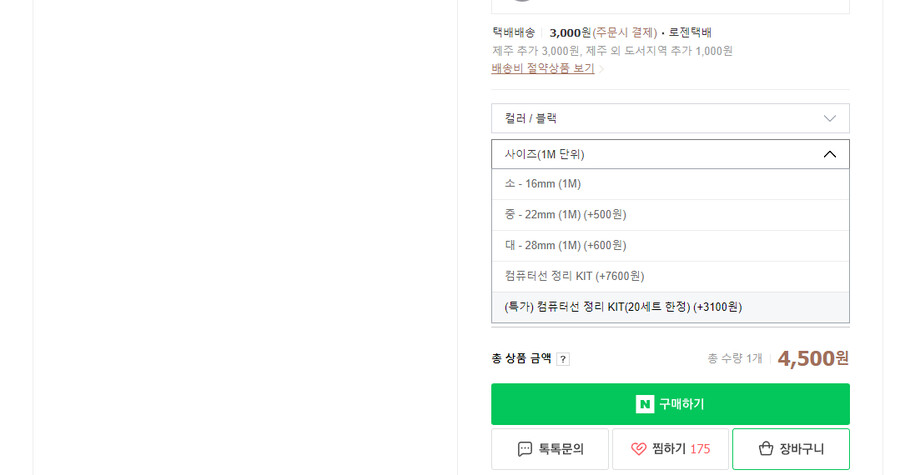The image size is (900, 475).
Task: Click the chat bubble icon for 톡톡문의
Action: (525, 449)
